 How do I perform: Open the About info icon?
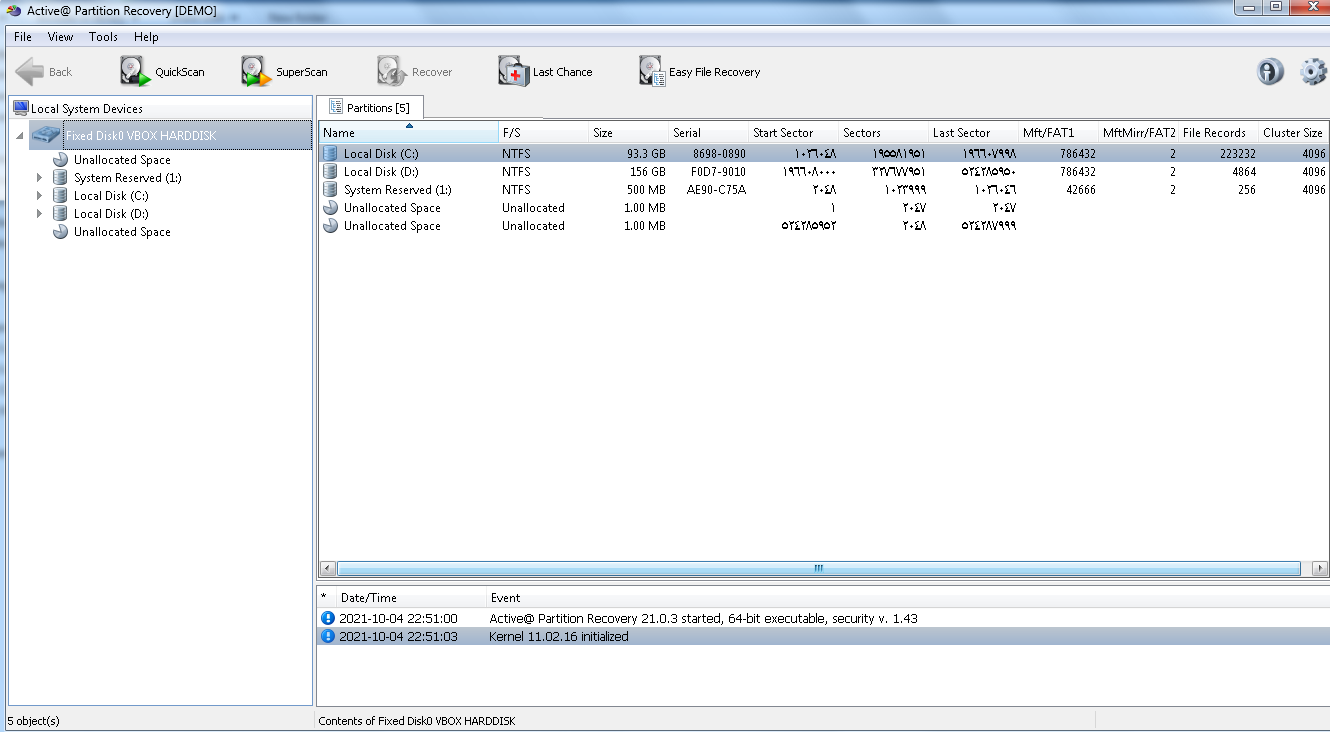pyautogui.click(x=1270, y=72)
